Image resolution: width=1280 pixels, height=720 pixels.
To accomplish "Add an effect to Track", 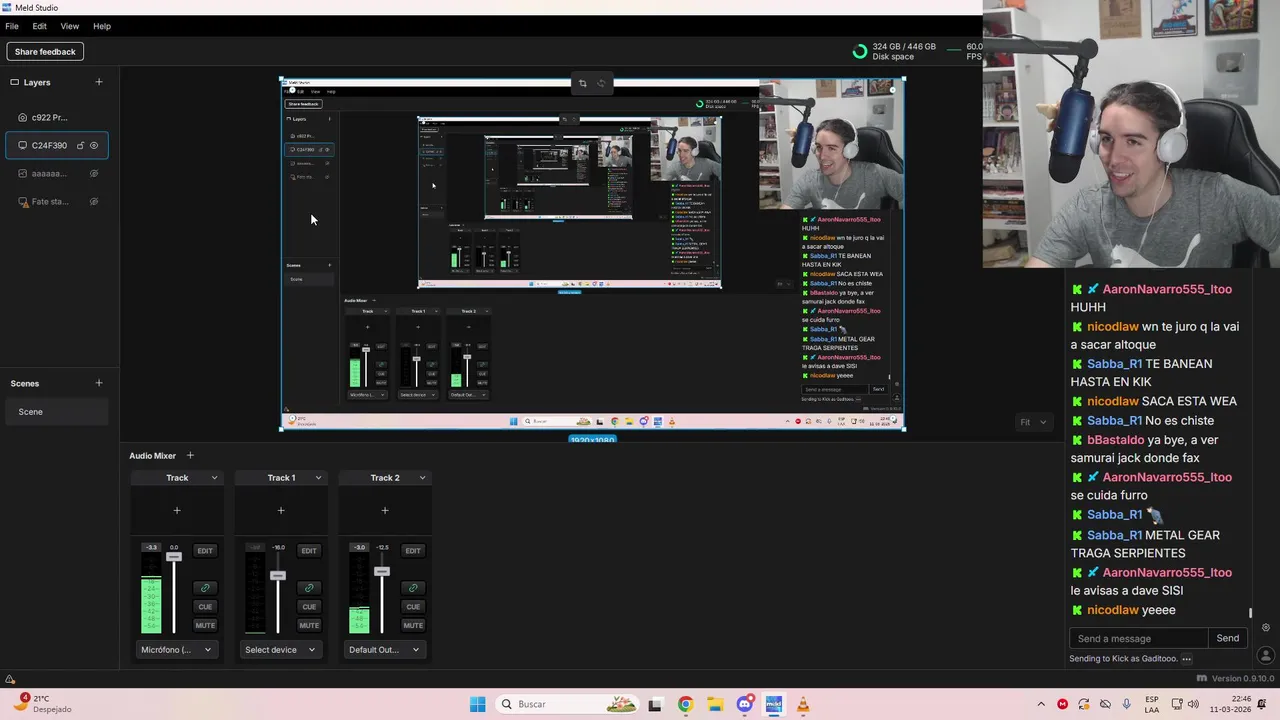I will click(177, 511).
